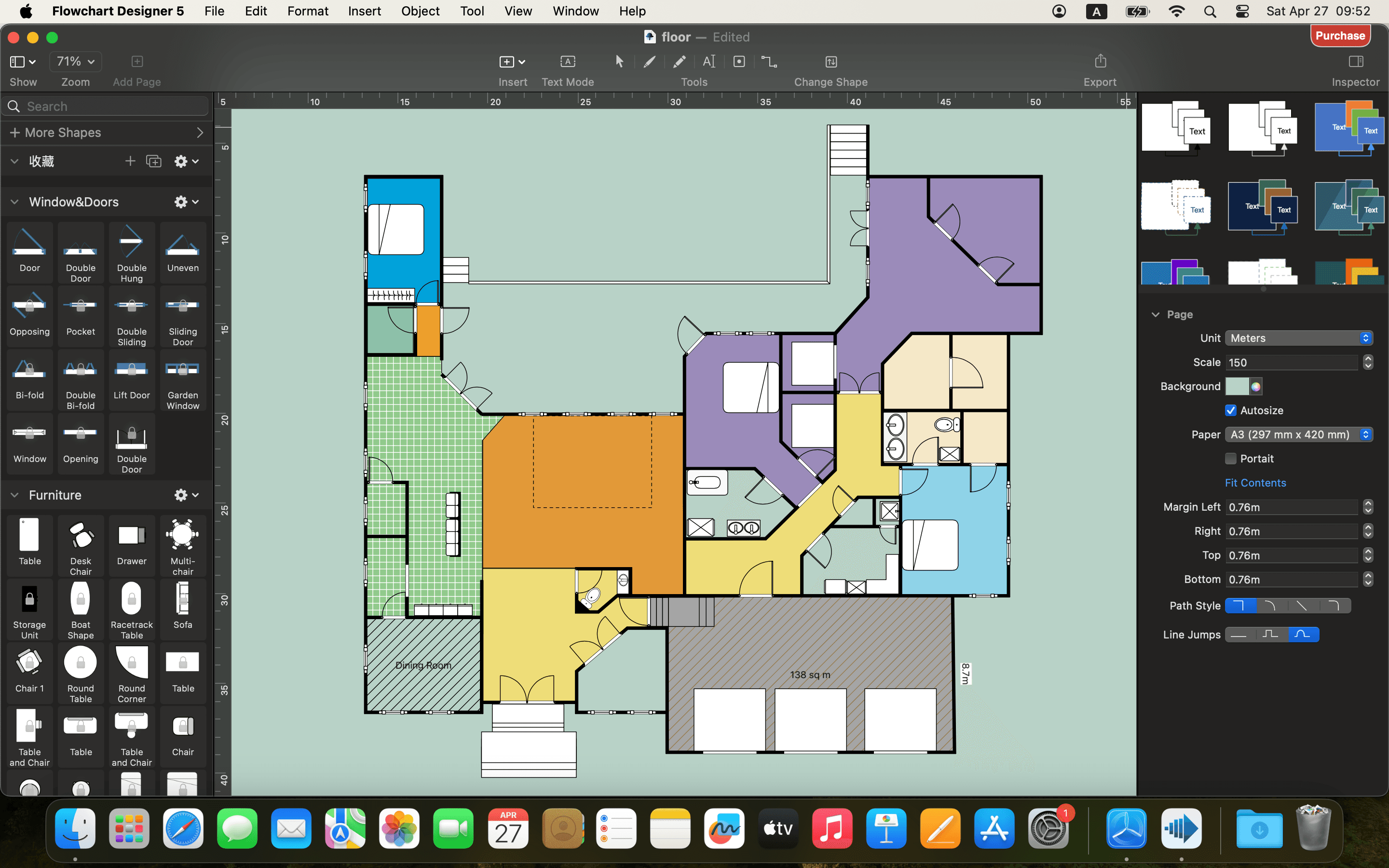Image resolution: width=1389 pixels, height=868 pixels.
Task: Click inside the shape search field
Action: click(105, 106)
